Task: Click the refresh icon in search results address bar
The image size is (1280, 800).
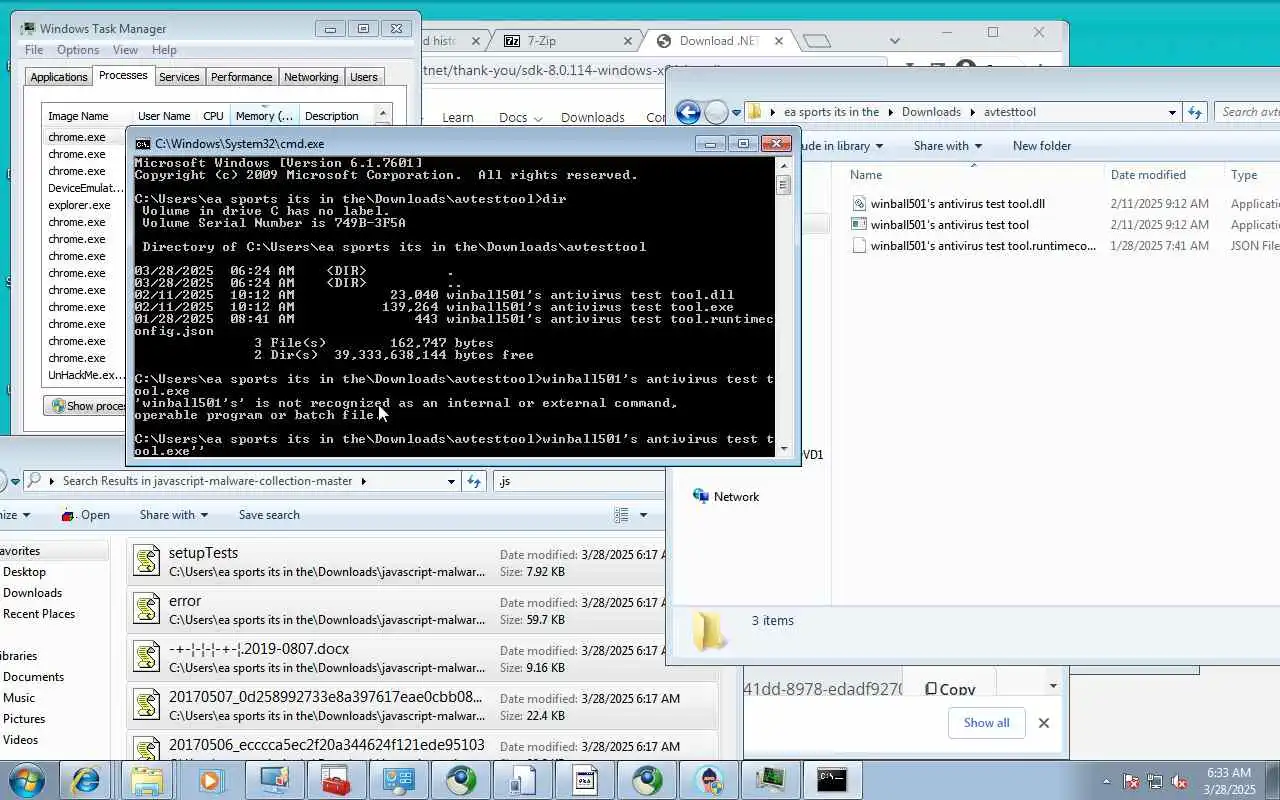Action: point(475,481)
